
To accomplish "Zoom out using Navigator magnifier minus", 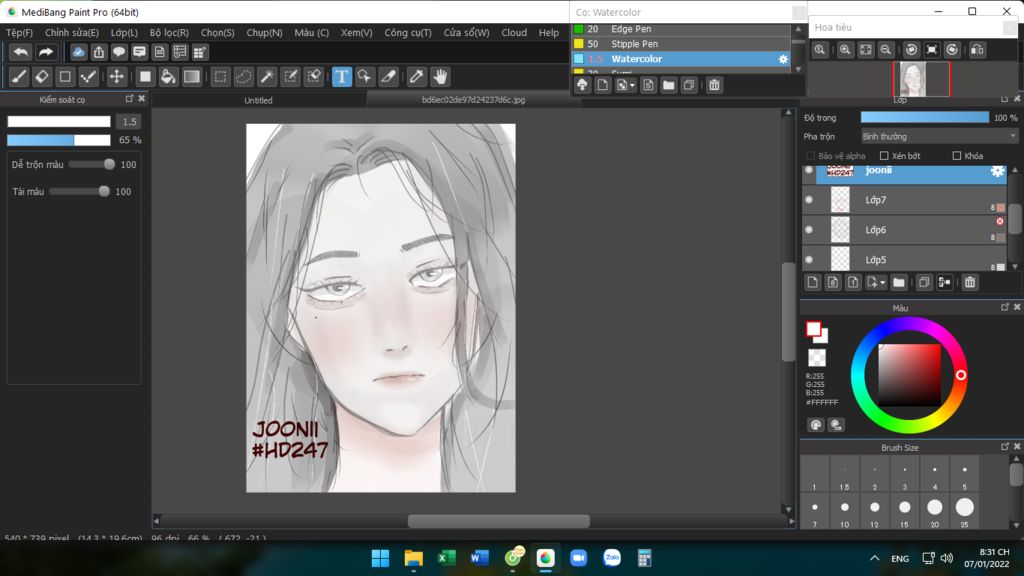I will click(x=886, y=50).
